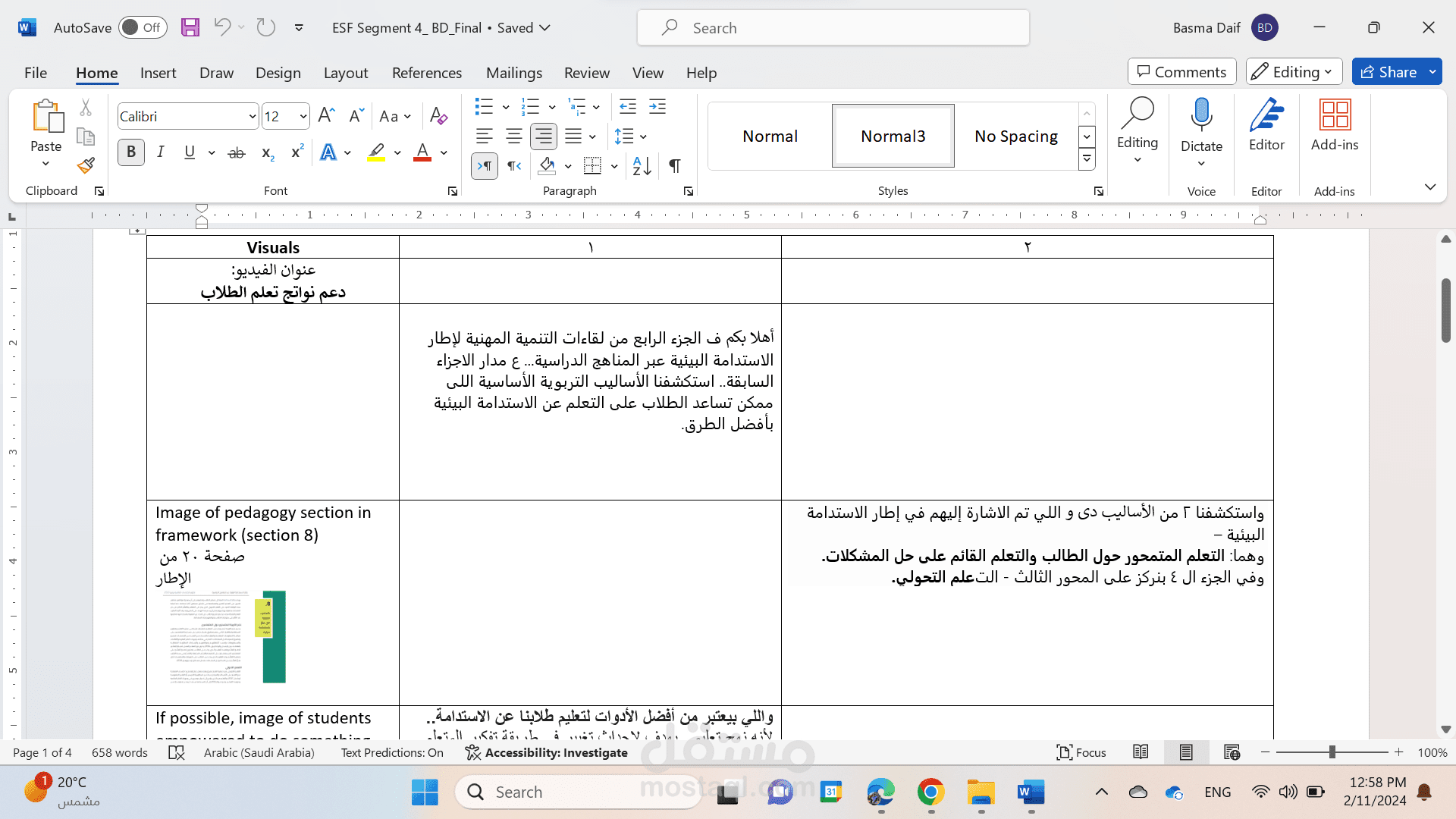Start Dictate with microphone icon
The height and width of the screenshot is (819, 1456).
pyautogui.click(x=1201, y=115)
